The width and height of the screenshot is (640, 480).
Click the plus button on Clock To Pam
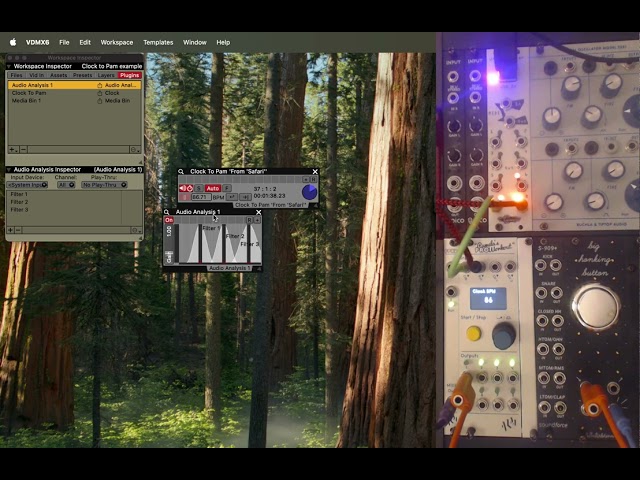[306, 179]
